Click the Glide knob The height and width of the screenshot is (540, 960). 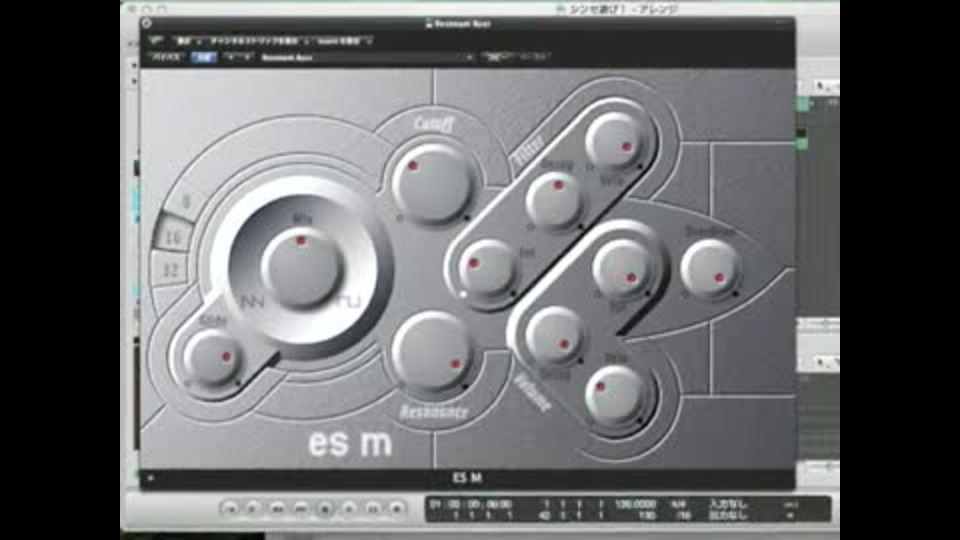tap(211, 357)
